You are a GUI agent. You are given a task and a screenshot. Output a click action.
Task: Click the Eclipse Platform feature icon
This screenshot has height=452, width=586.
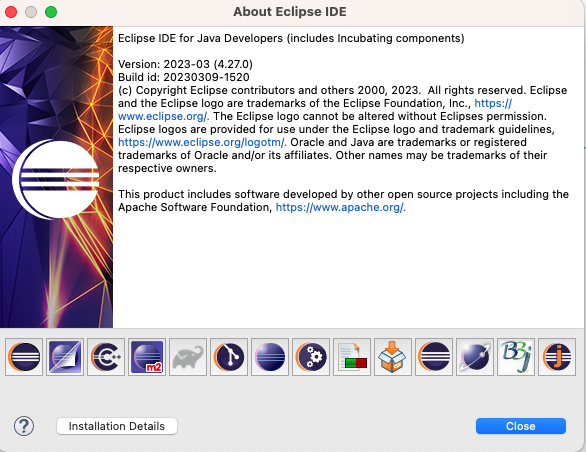tap(24, 357)
